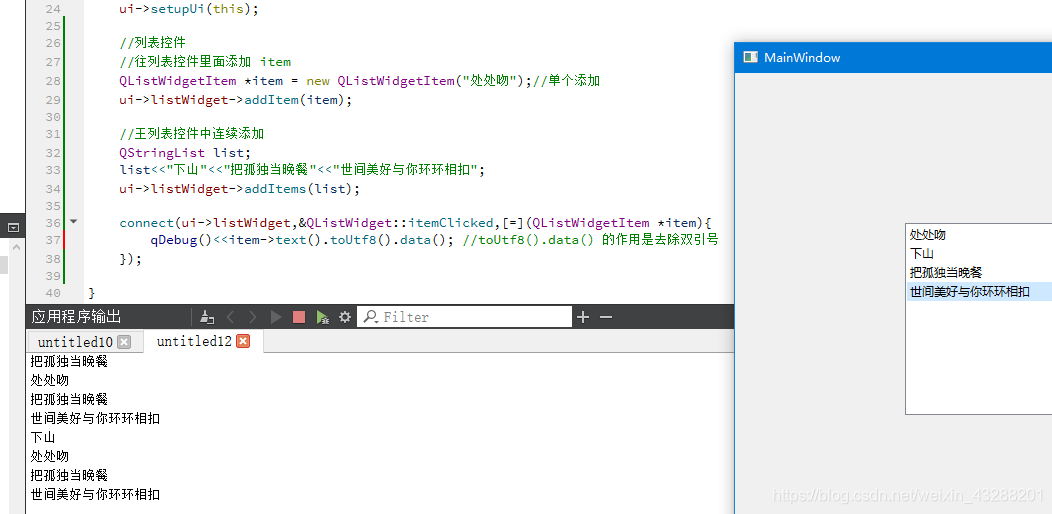Click line number 33 in gutter
This screenshot has height=514, width=1052.
[52, 170]
